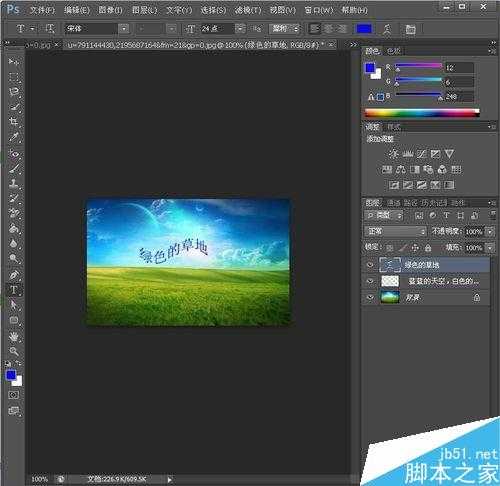The height and width of the screenshot is (486, 500).
Task: Open the anti-aliasing method dropdown
Action: pos(285,29)
